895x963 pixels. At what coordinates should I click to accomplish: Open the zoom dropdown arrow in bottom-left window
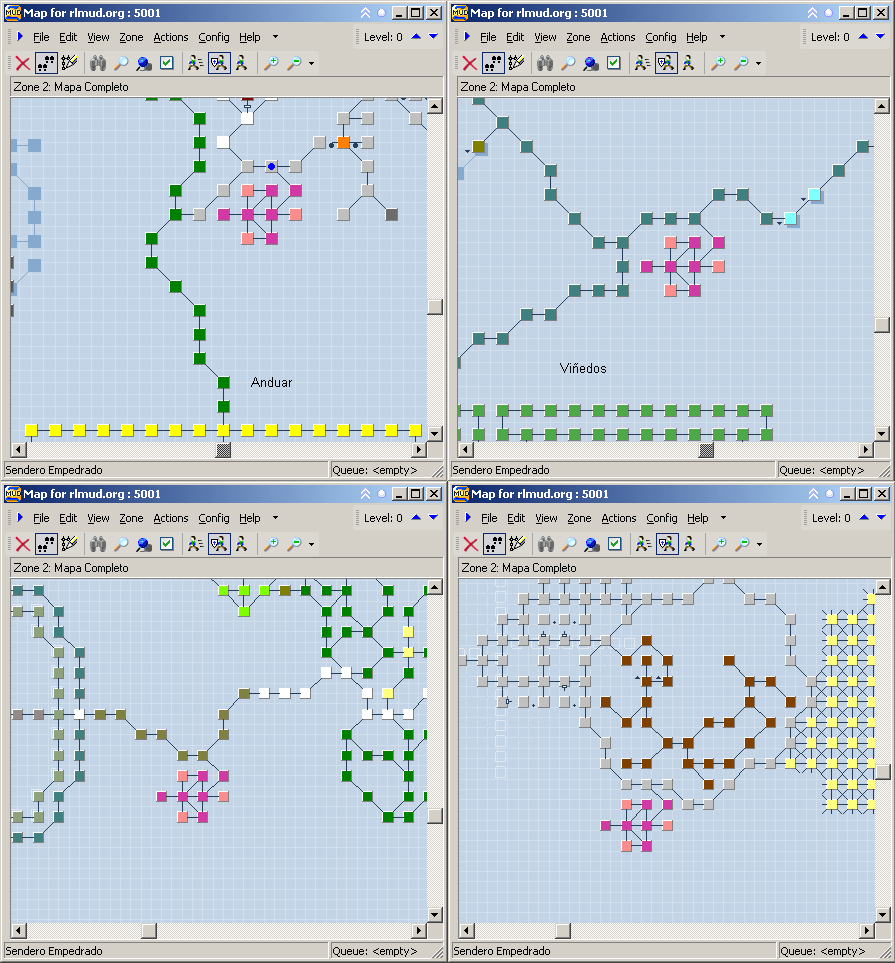pos(311,544)
